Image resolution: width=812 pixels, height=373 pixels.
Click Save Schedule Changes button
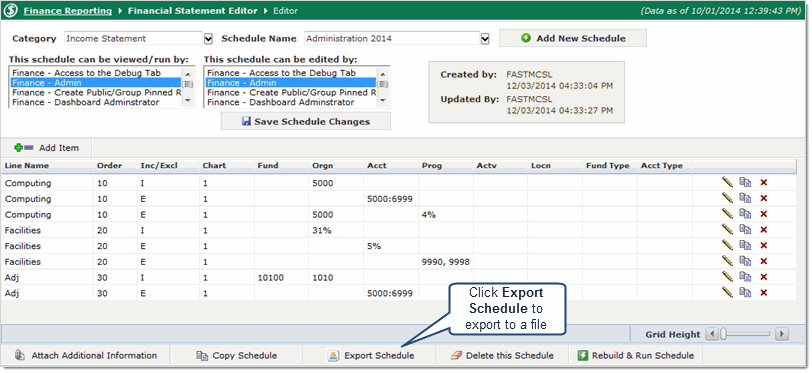(x=306, y=122)
